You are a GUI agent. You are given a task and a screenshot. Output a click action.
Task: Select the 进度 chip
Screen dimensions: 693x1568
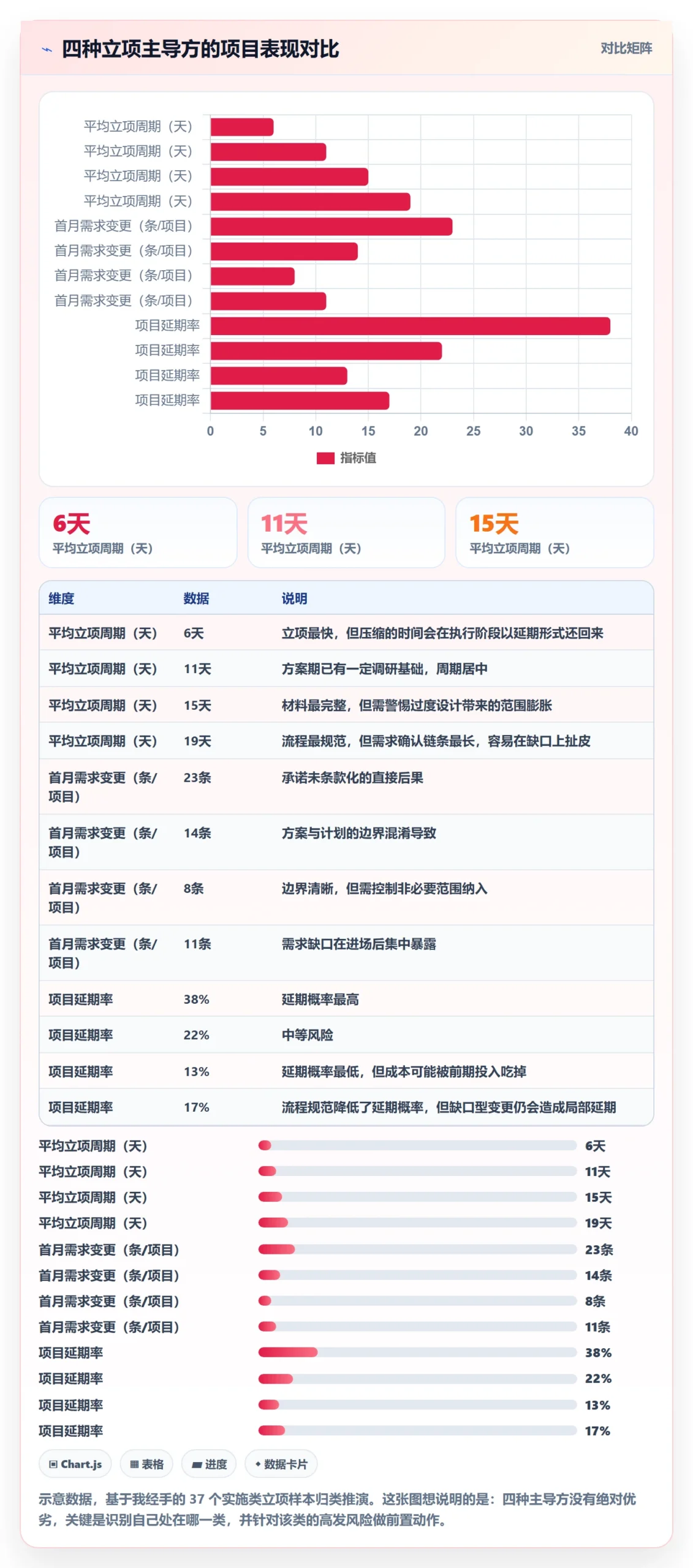(x=209, y=1463)
